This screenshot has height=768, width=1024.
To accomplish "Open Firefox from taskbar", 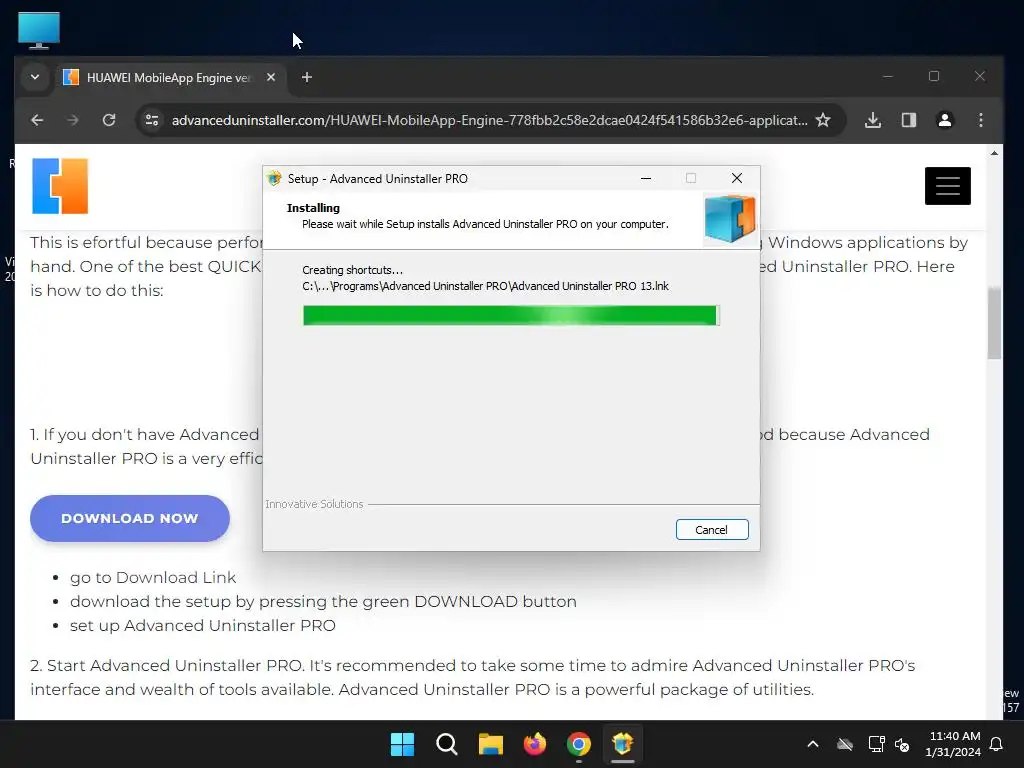I will coord(535,744).
